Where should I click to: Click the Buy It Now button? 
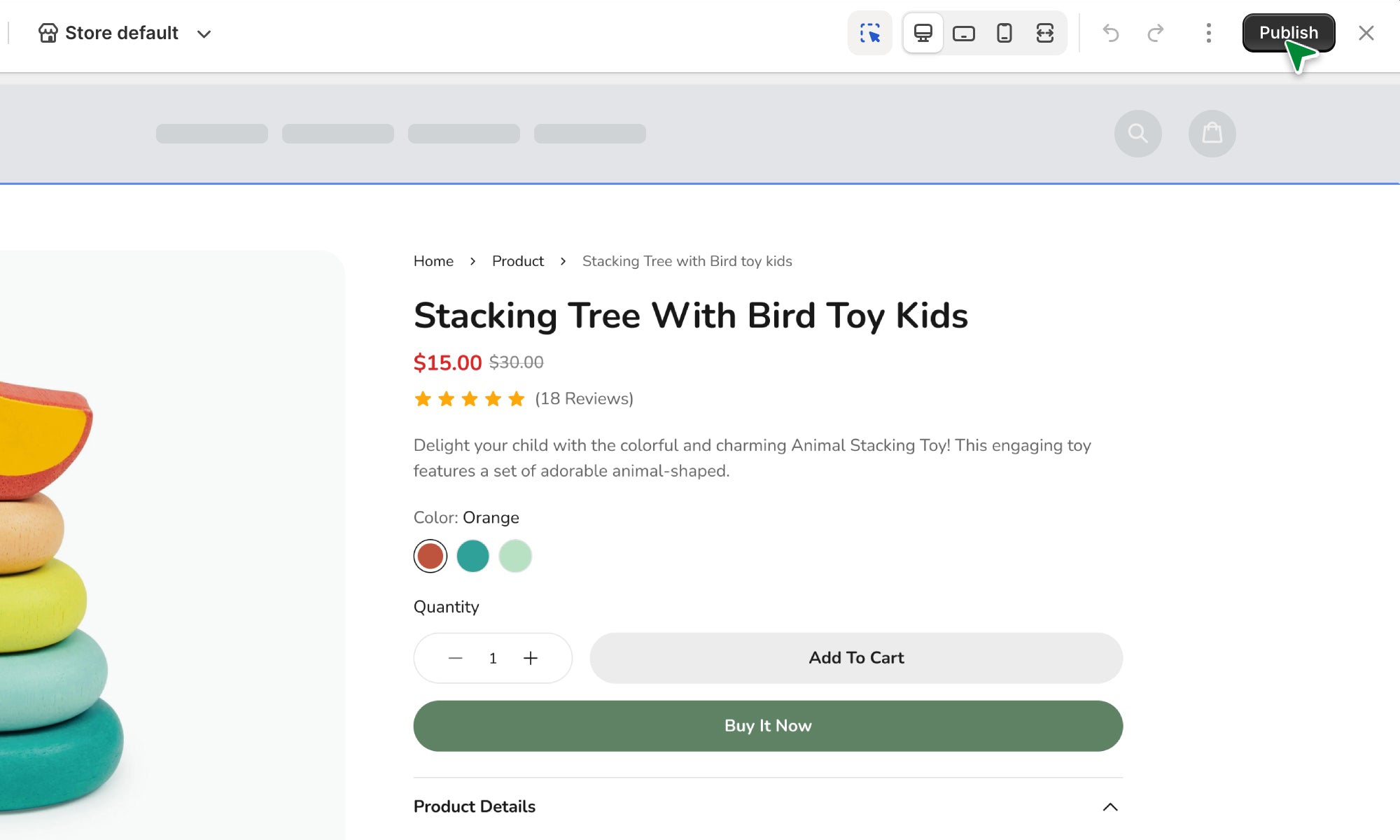click(768, 726)
